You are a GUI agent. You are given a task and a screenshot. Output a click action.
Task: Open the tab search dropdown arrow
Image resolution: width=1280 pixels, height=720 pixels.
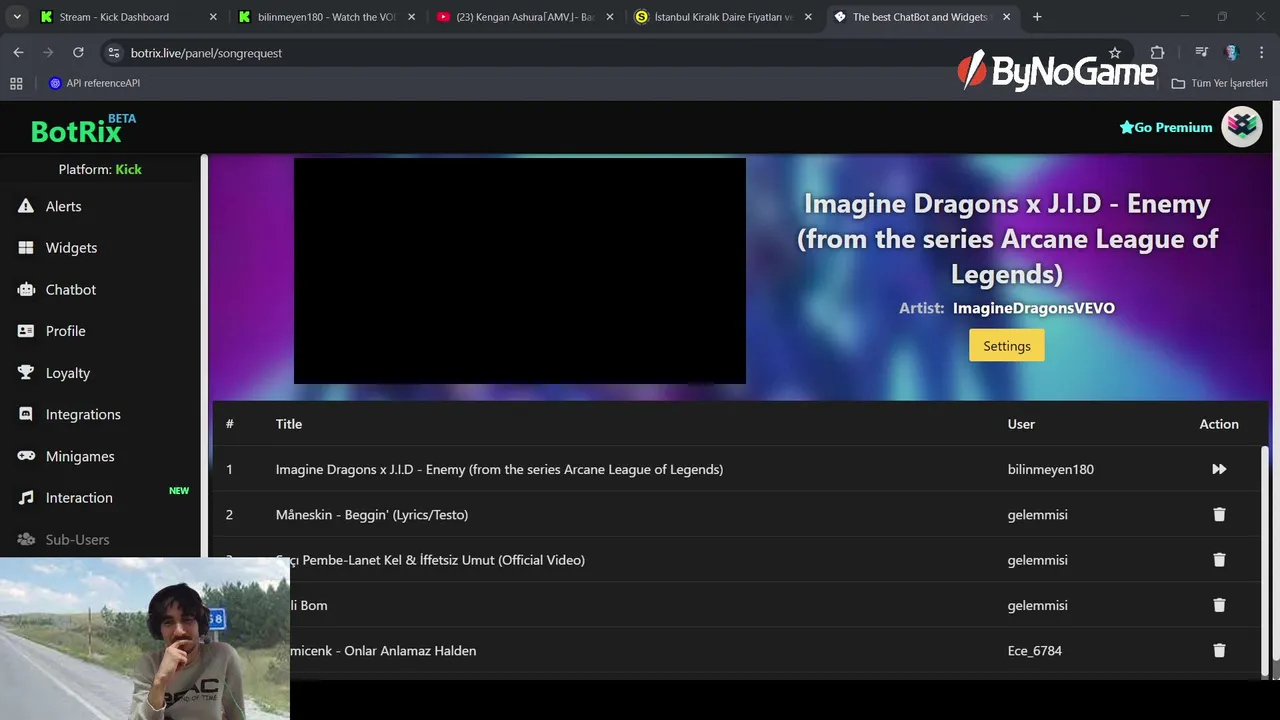tap(17, 17)
